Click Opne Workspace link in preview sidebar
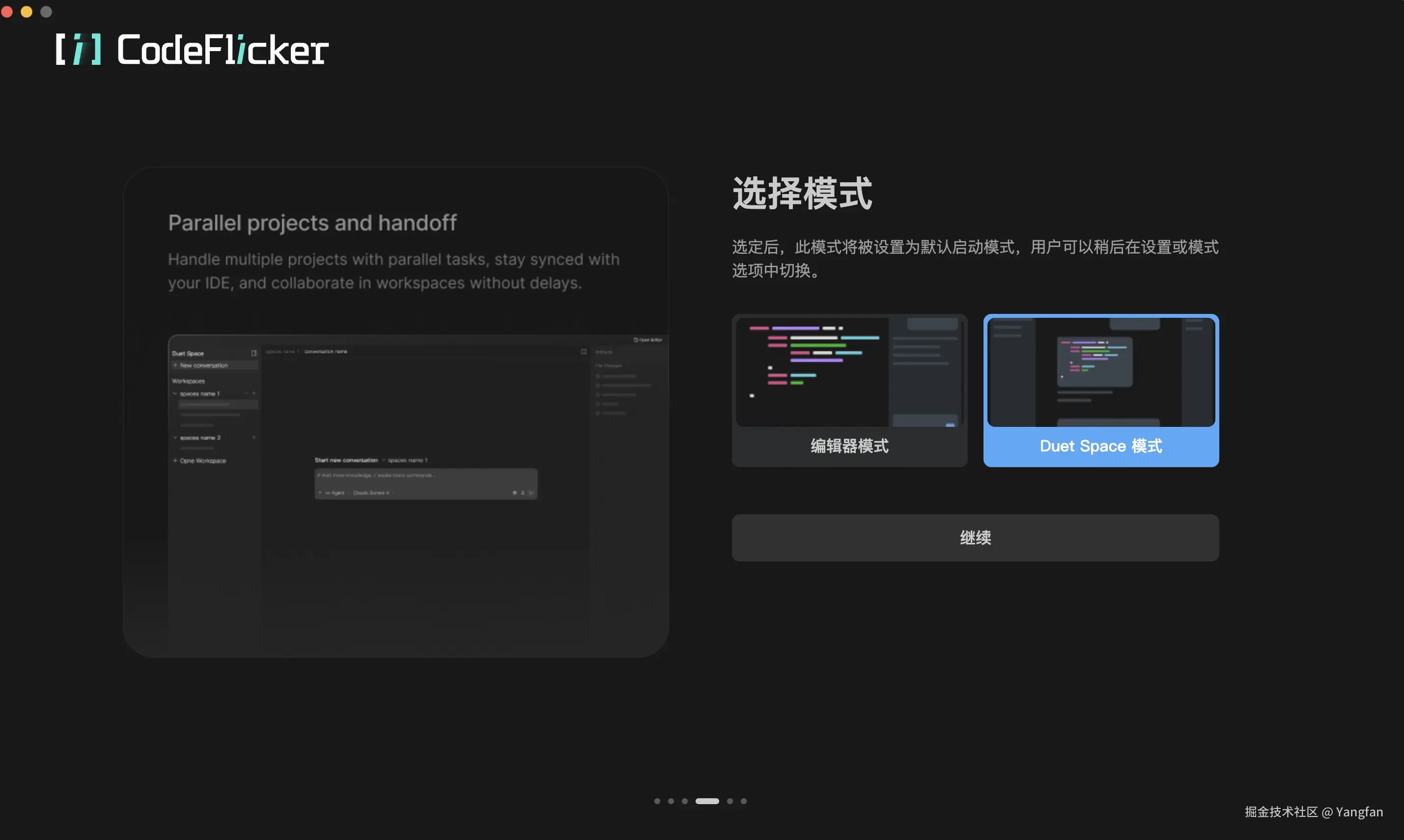Screen dimensions: 1404x840 [x=202, y=461]
